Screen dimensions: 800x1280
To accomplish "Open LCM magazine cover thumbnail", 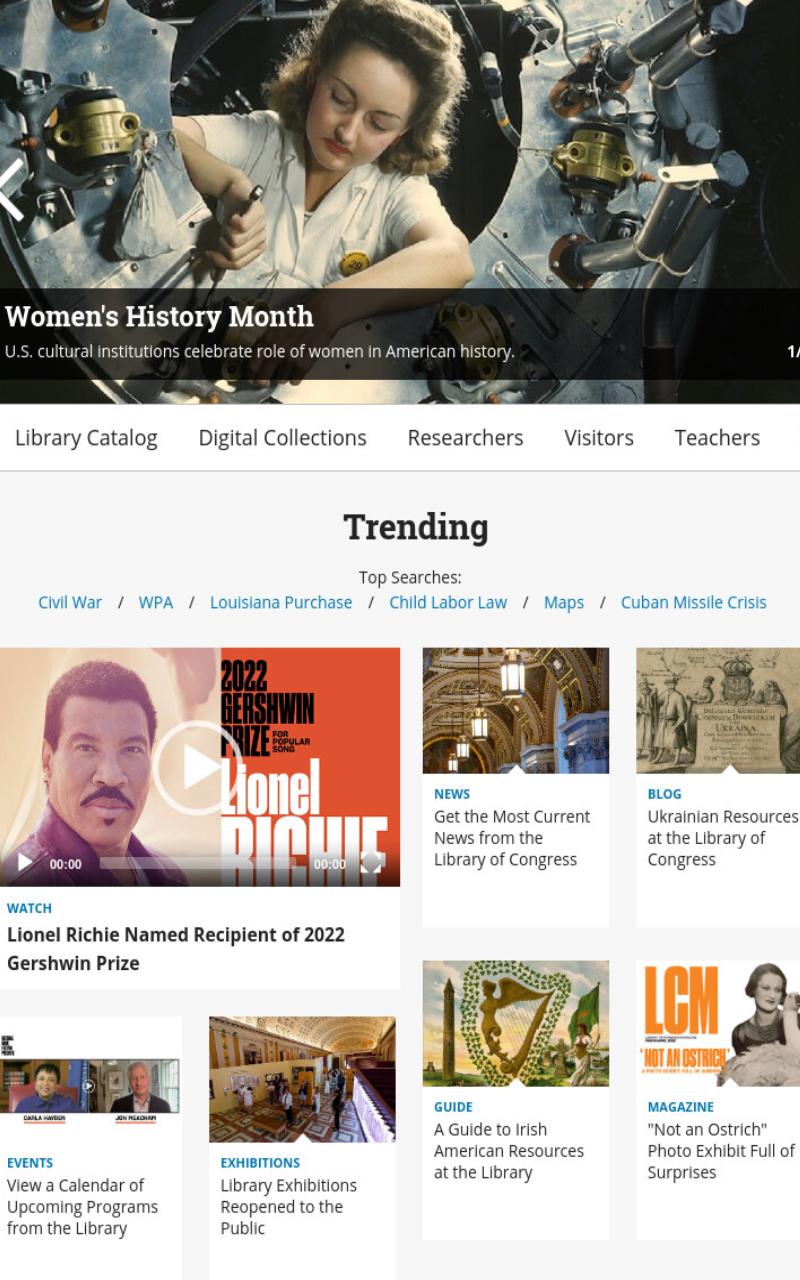I will [x=718, y=1023].
